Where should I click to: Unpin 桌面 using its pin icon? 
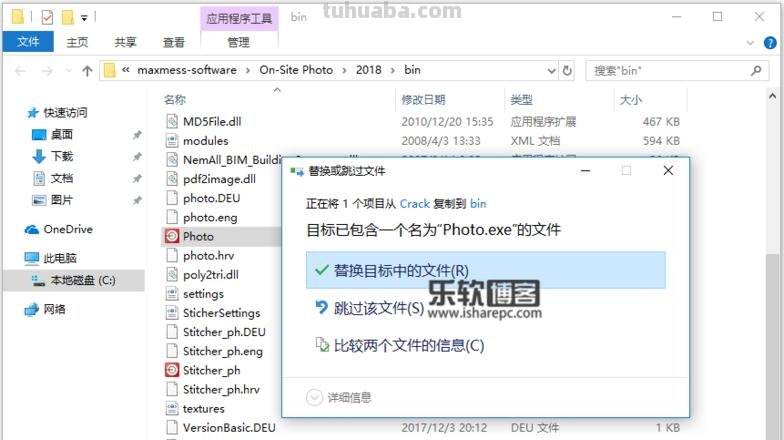pyautogui.click(x=137, y=134)
